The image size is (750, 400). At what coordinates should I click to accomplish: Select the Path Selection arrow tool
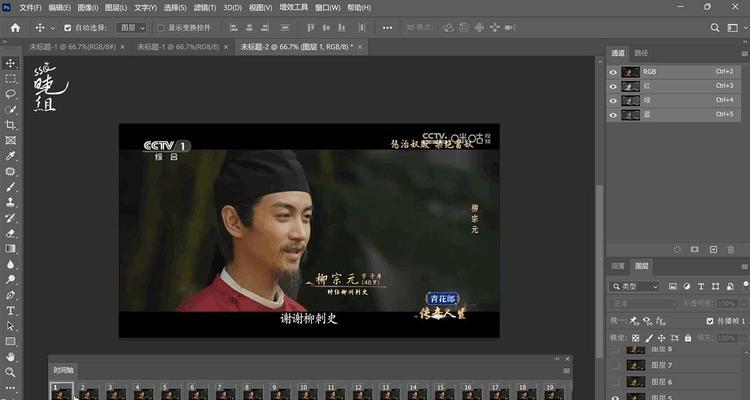coord(10,326)
